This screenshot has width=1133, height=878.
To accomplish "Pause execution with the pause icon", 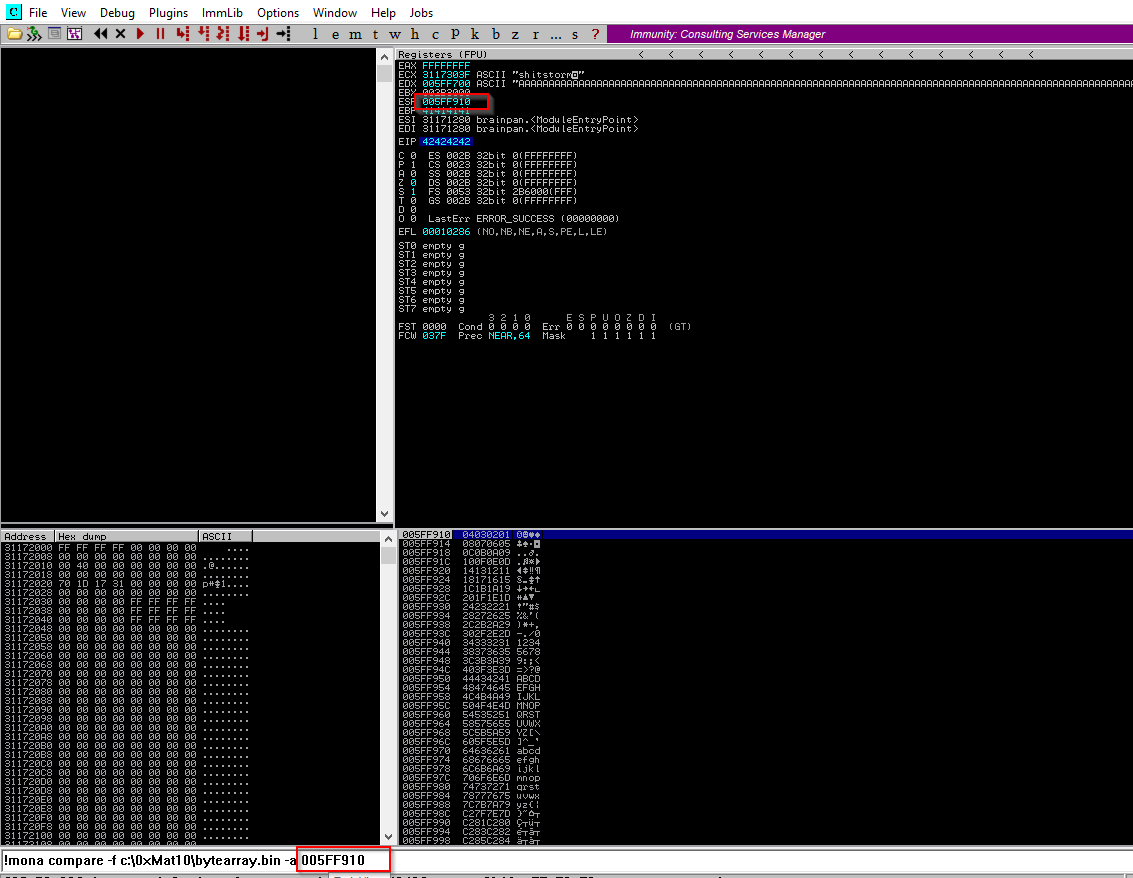I will pos(159,34).
